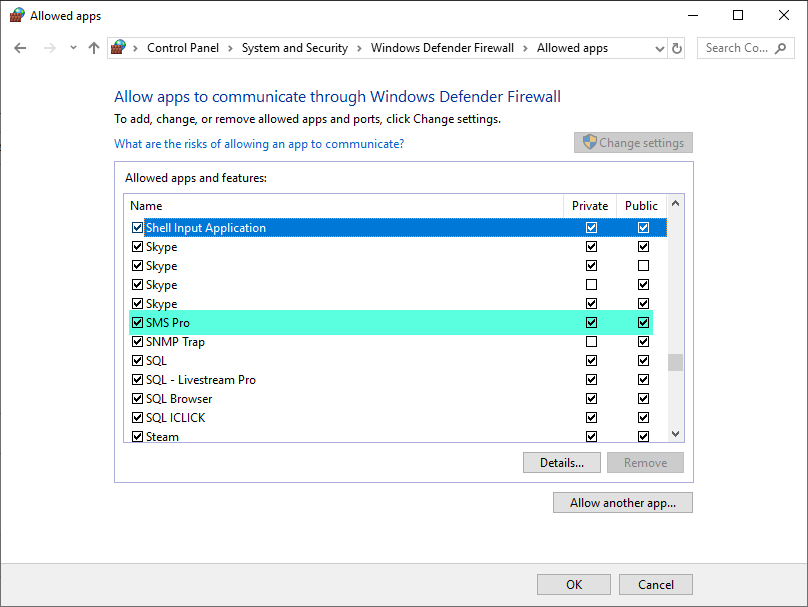808x607 pixels.
Task: Confirm with the OK button
Action: pos(574,585)
